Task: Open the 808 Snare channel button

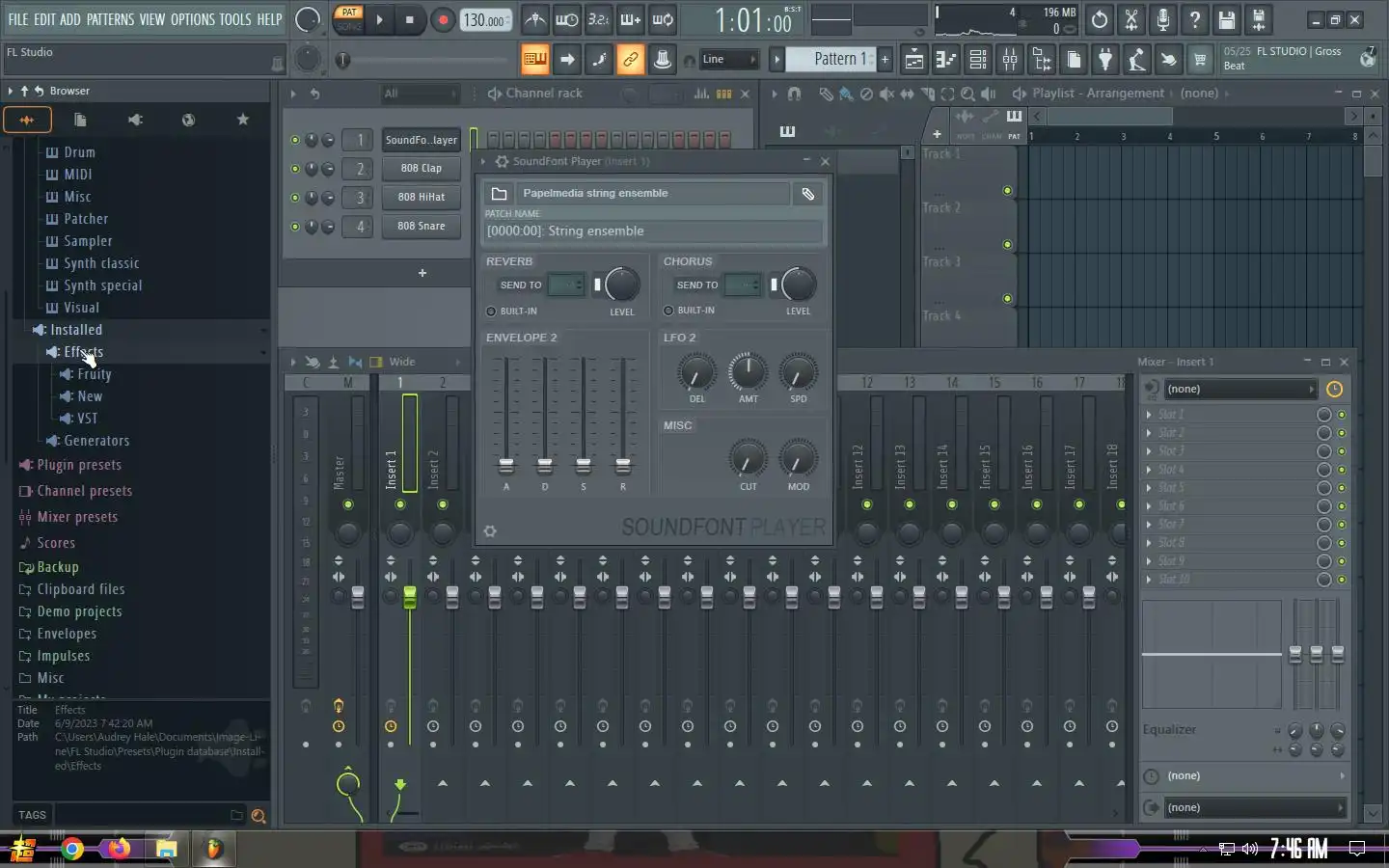Action: click(x=422, y=227)
